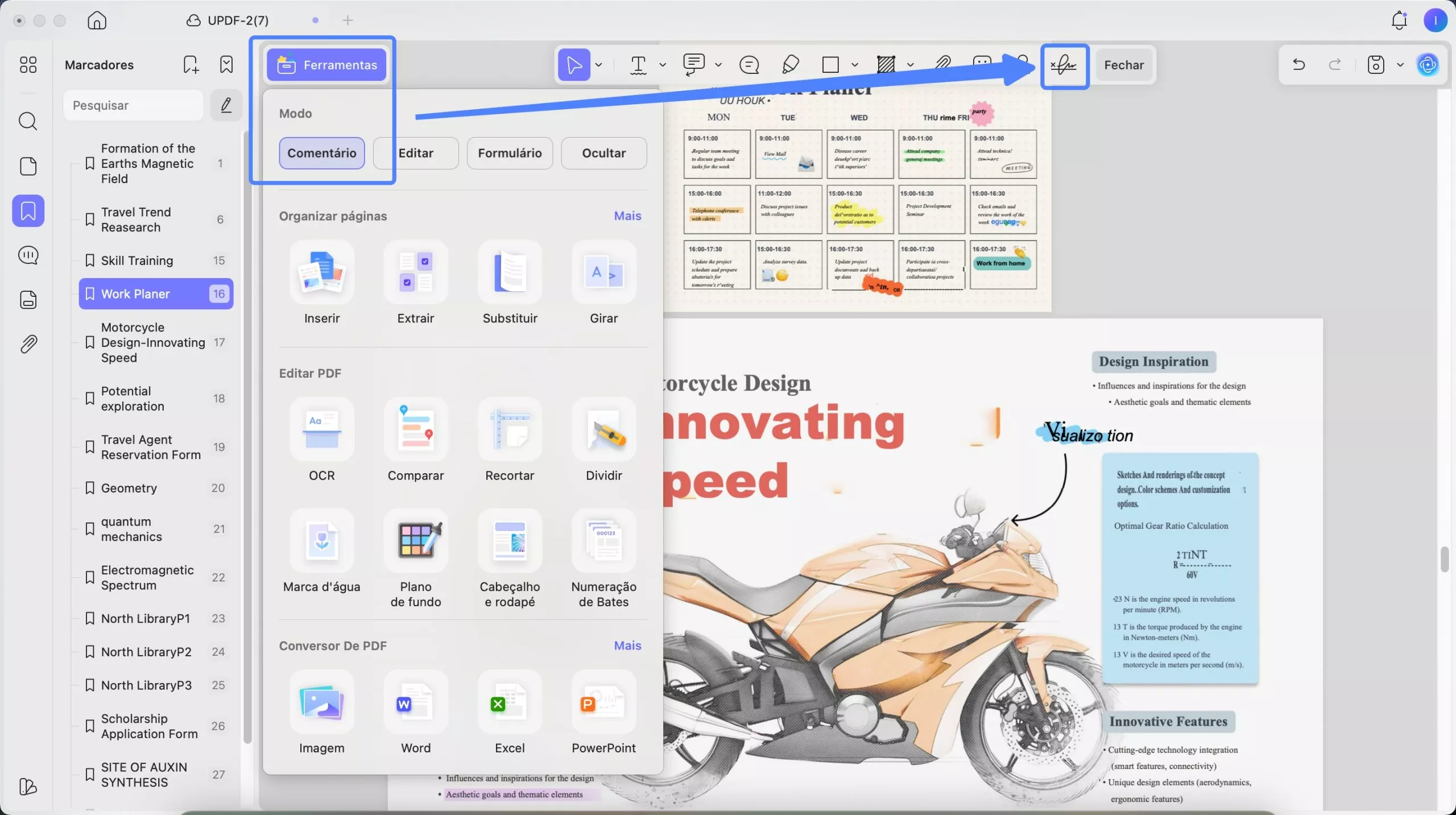Open Cabeçalho e rodapé tool
This screenshot has width=1456, height=815.
[x=510, y=559]
